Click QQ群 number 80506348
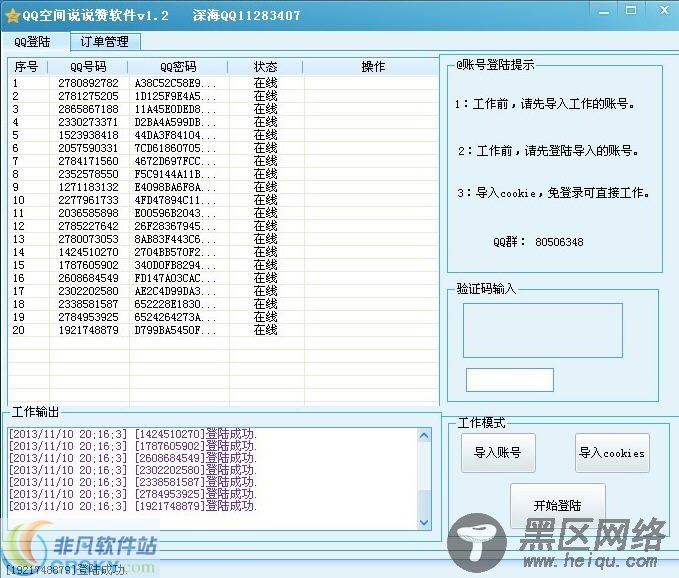This screenshot has height=578, width=679. pos(559,242)
